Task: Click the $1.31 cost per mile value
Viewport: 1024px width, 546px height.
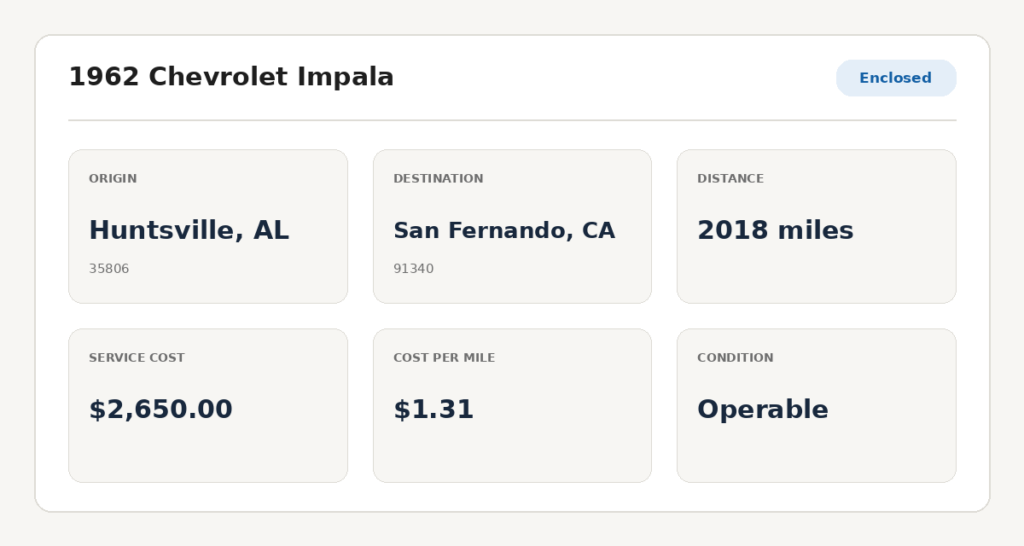Action: tap(434, 410)
